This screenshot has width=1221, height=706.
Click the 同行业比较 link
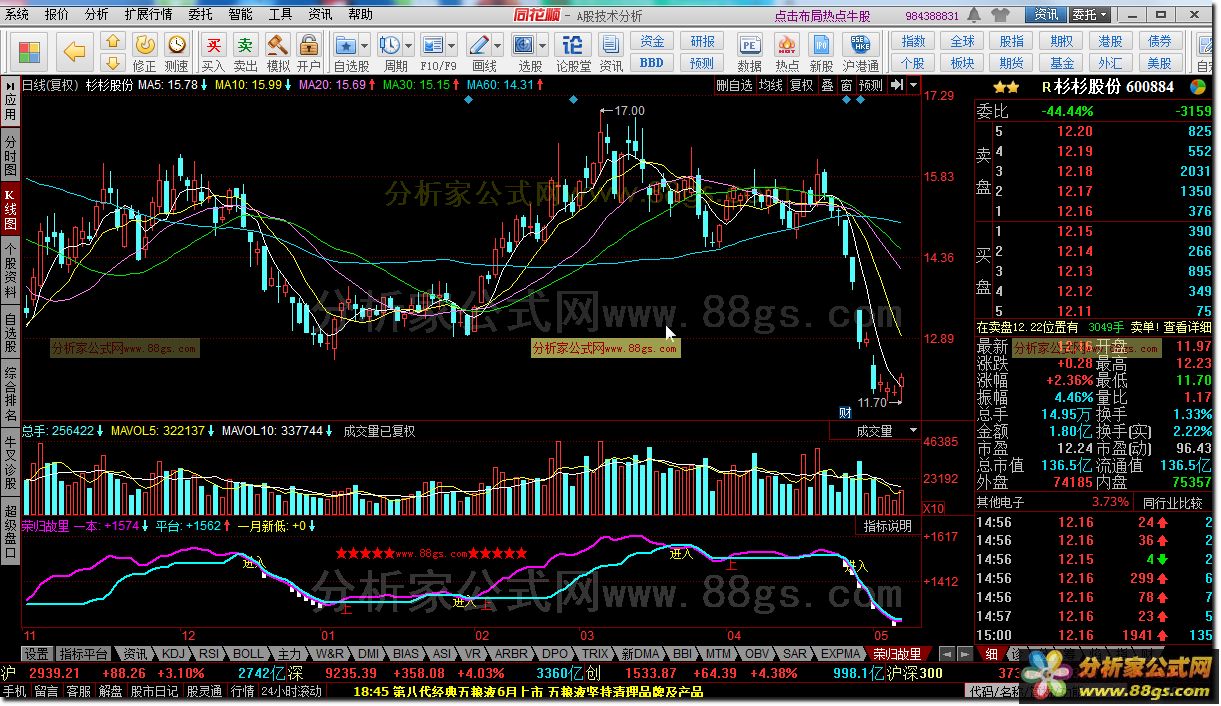click(x=1172, y=502)
